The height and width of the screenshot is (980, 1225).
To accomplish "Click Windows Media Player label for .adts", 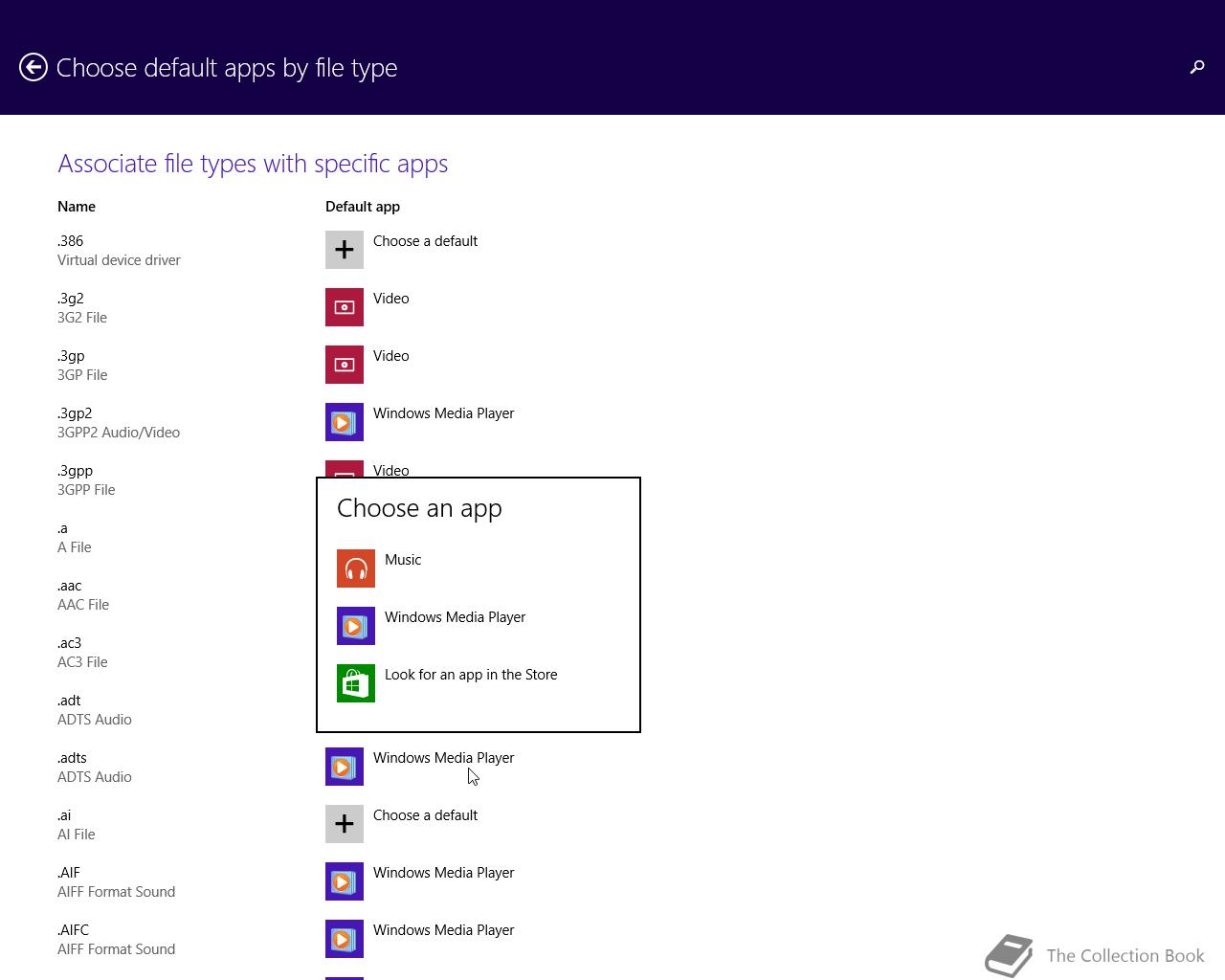I will 443,758.
